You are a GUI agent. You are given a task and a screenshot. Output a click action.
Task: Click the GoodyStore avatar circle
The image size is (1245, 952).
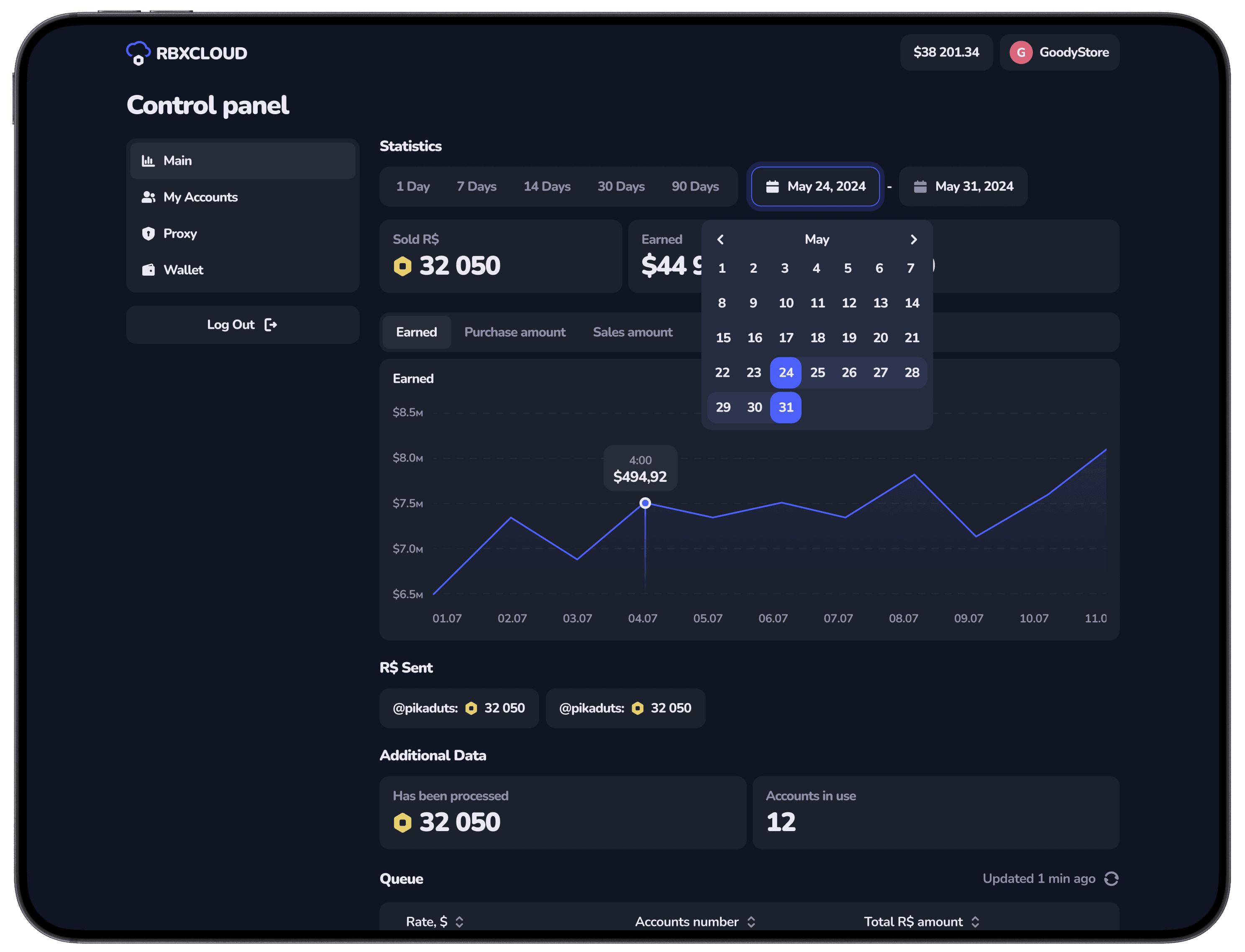point(1021,53)
